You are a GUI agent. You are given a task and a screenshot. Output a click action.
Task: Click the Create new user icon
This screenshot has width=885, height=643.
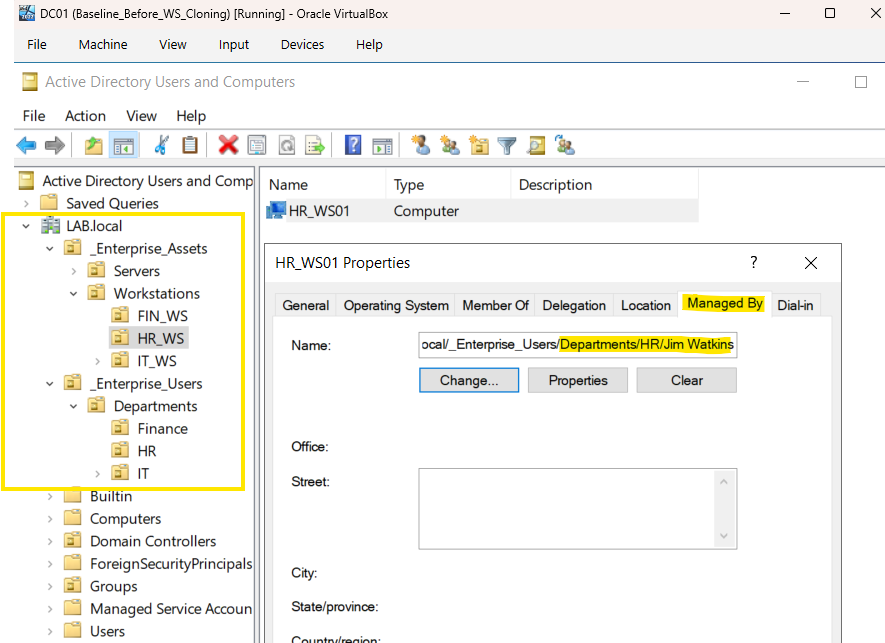click(420, 146)
